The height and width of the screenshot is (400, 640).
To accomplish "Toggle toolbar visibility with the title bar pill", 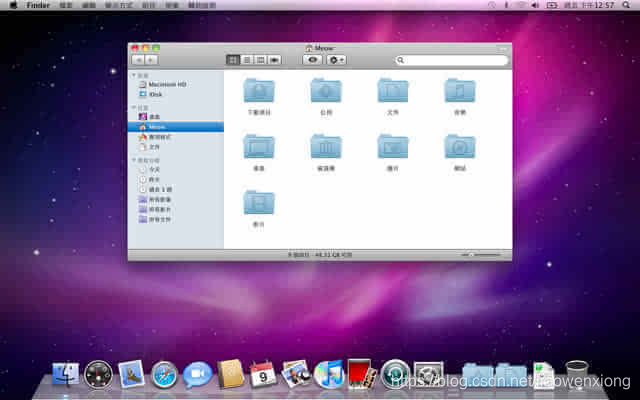I will 503,49.
